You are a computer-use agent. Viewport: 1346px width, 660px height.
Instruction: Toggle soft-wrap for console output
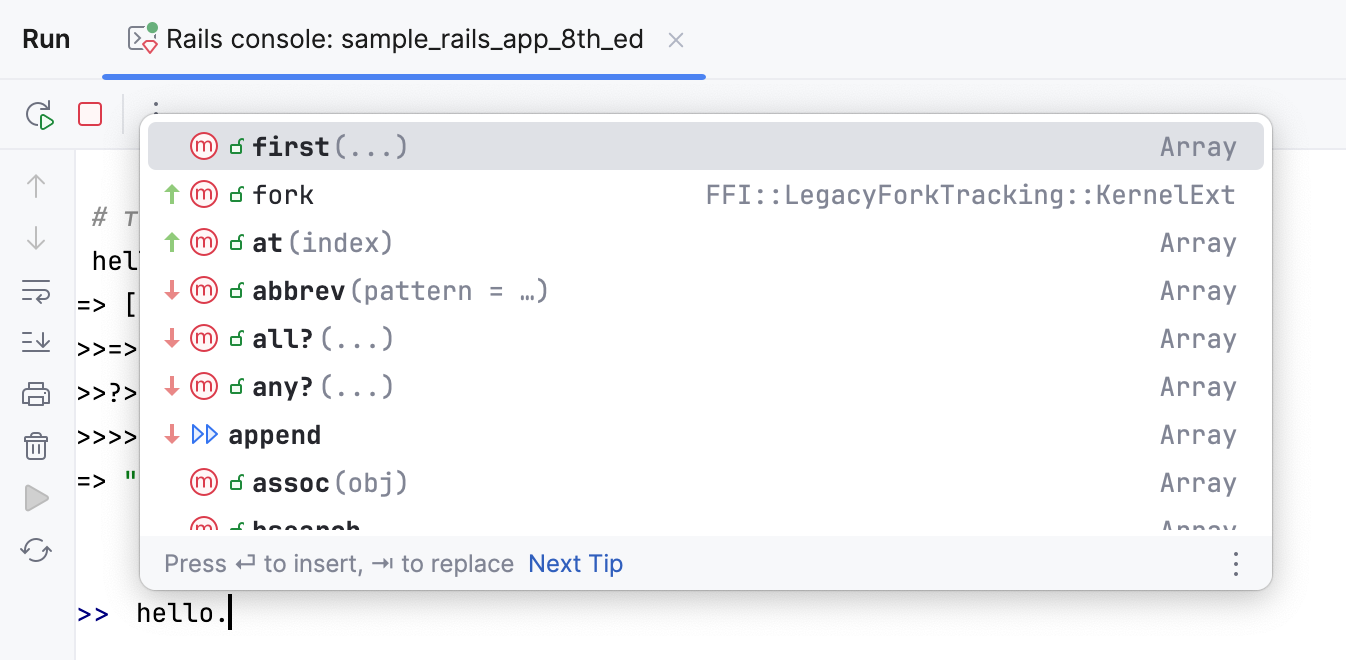pos(36,290)
